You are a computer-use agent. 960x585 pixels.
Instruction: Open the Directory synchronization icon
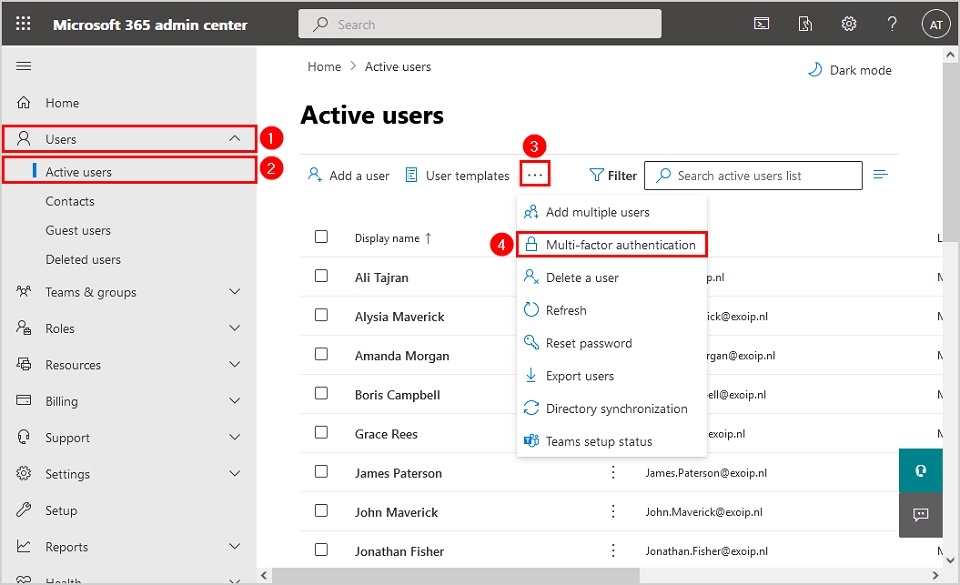(533, 408)
